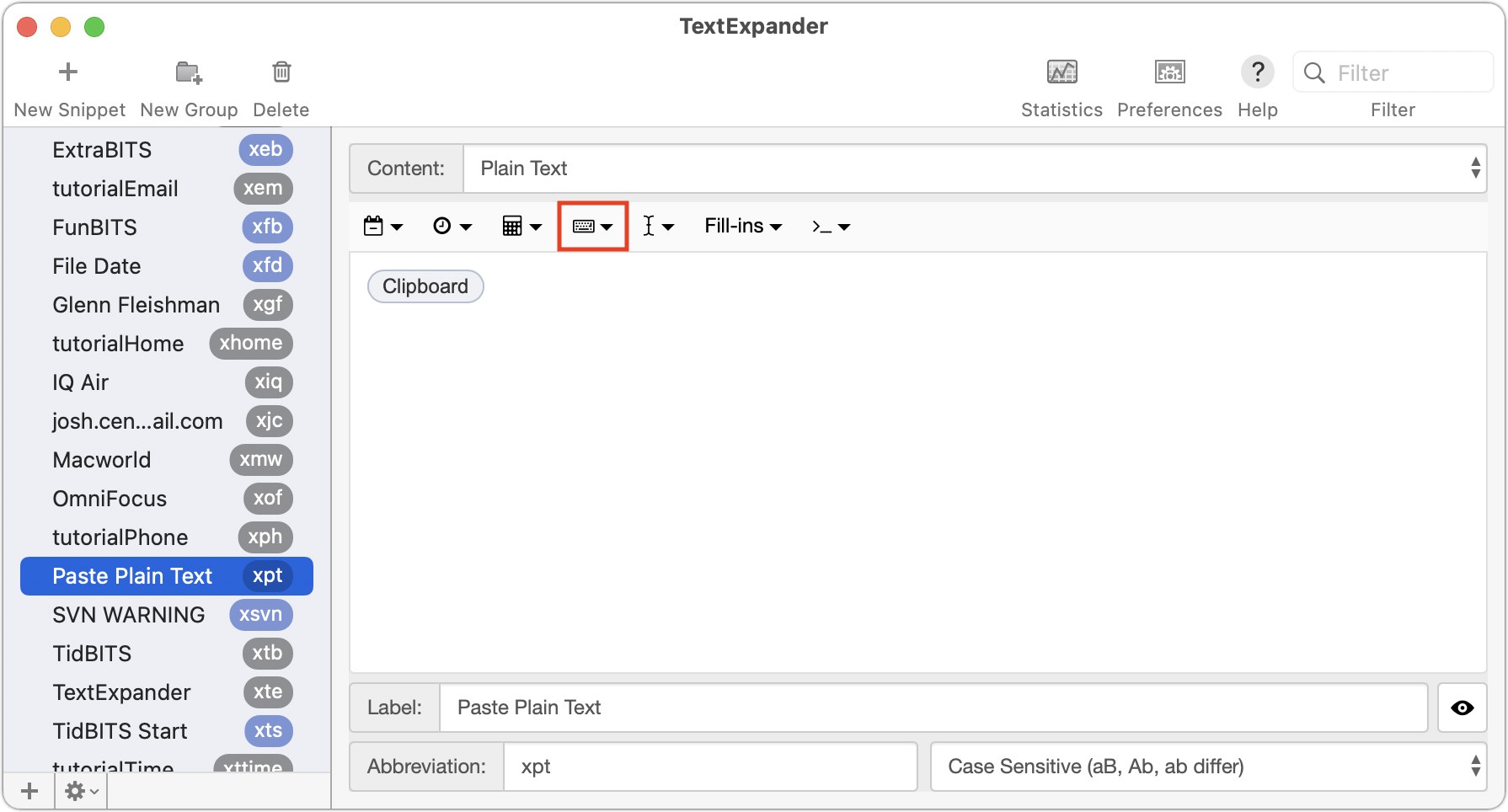
Task: Open the date macro dropdown
Action: pyautogui.click(x=383, y=226)
